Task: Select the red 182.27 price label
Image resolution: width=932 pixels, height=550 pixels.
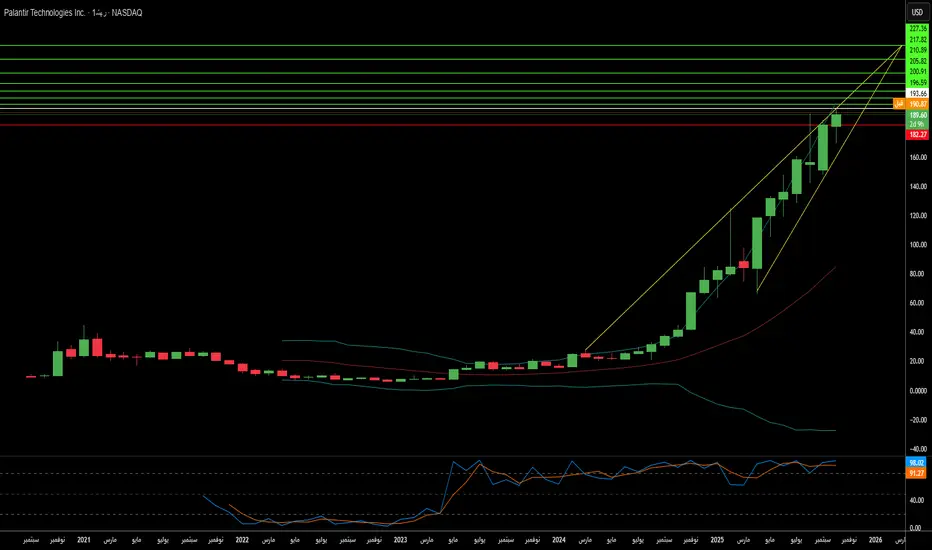Action: coord(918,135)
